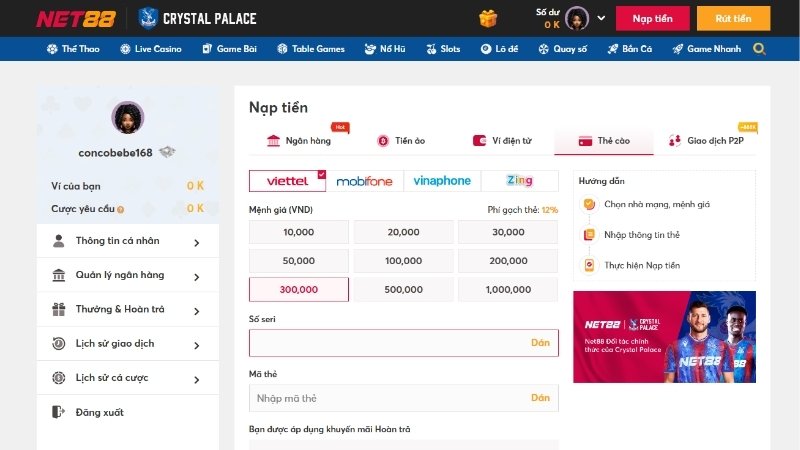The image size is (800, 450).
Task: Open the gift box promotions icon
Action: point(488,19)
